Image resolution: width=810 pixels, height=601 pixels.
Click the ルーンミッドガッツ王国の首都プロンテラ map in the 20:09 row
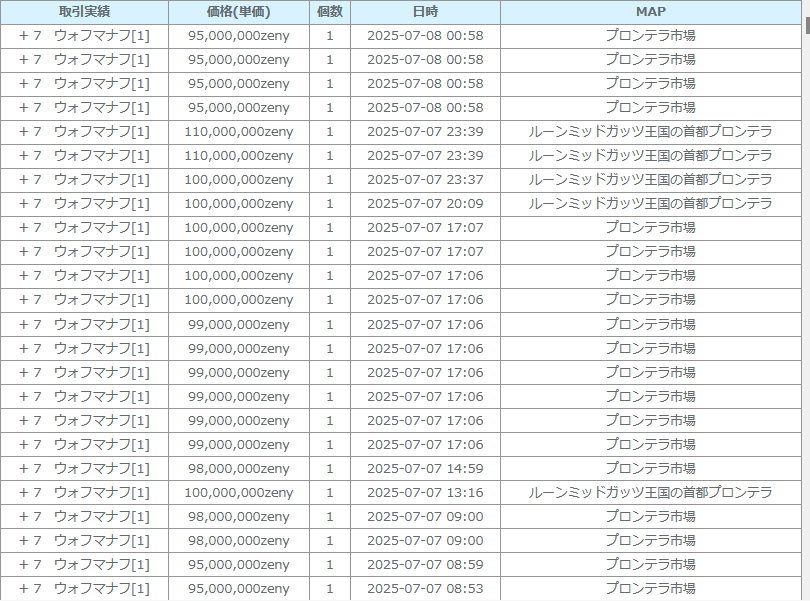(x=650, y=204)
